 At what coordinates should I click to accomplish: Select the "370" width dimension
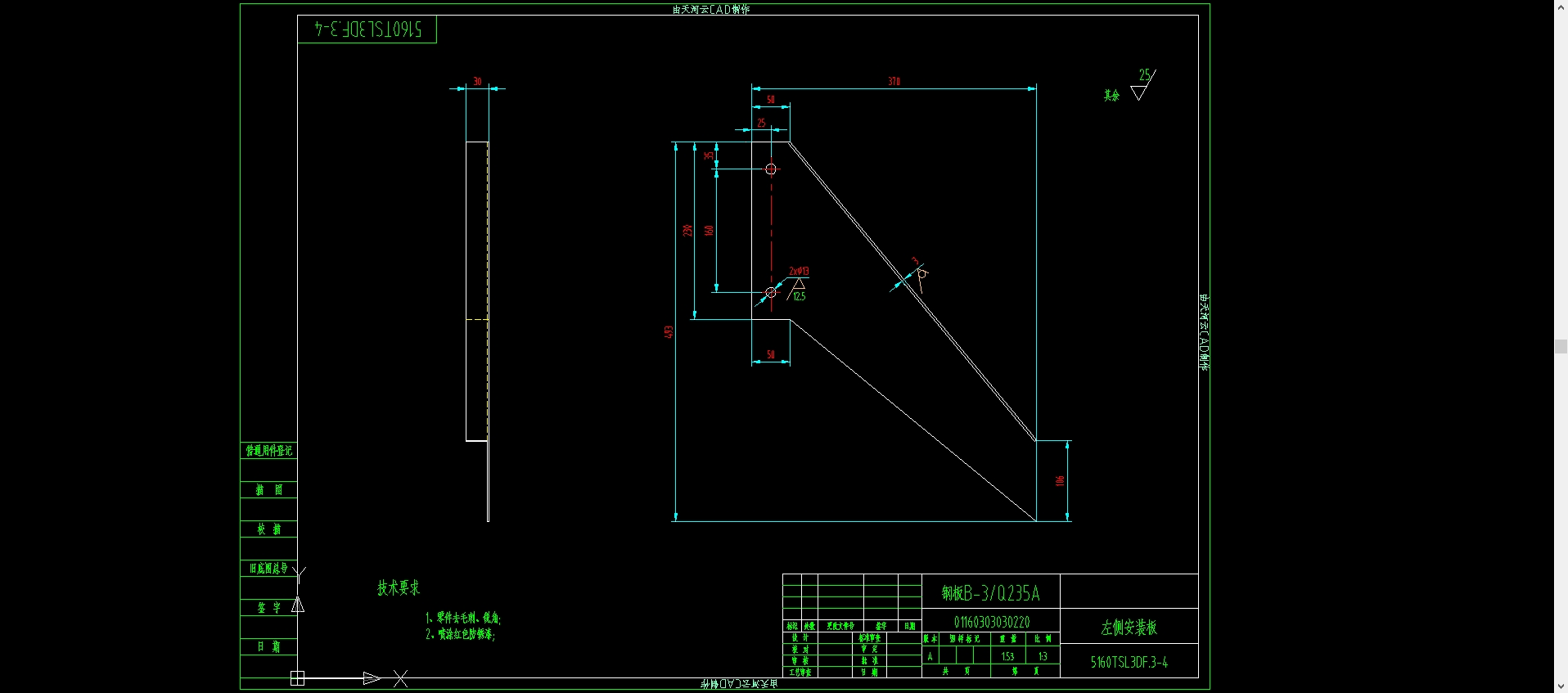point(894,81)
